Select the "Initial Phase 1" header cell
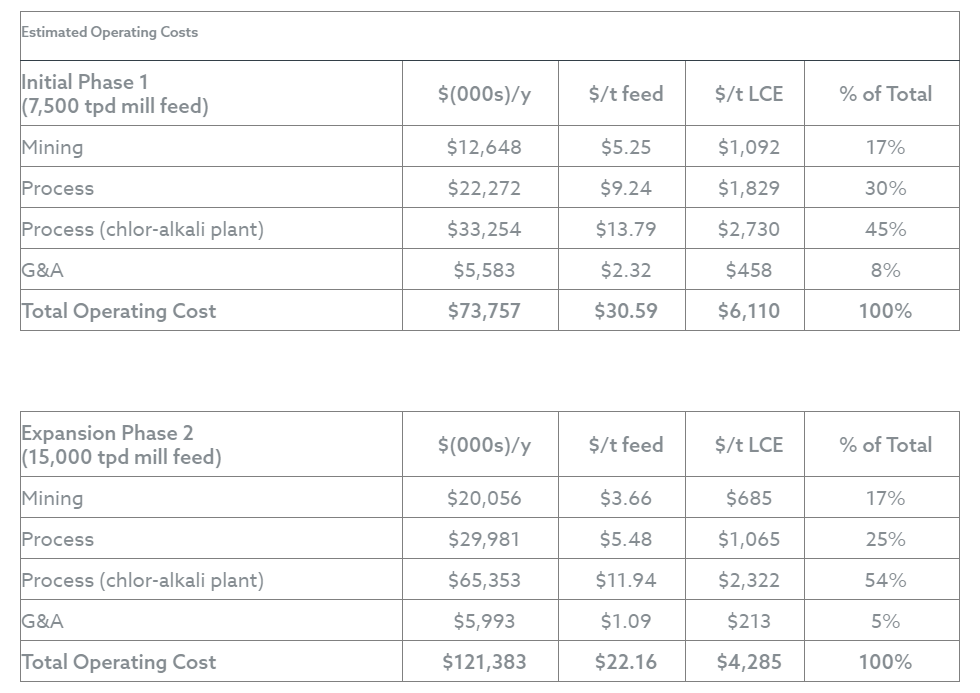 [115, 94]
